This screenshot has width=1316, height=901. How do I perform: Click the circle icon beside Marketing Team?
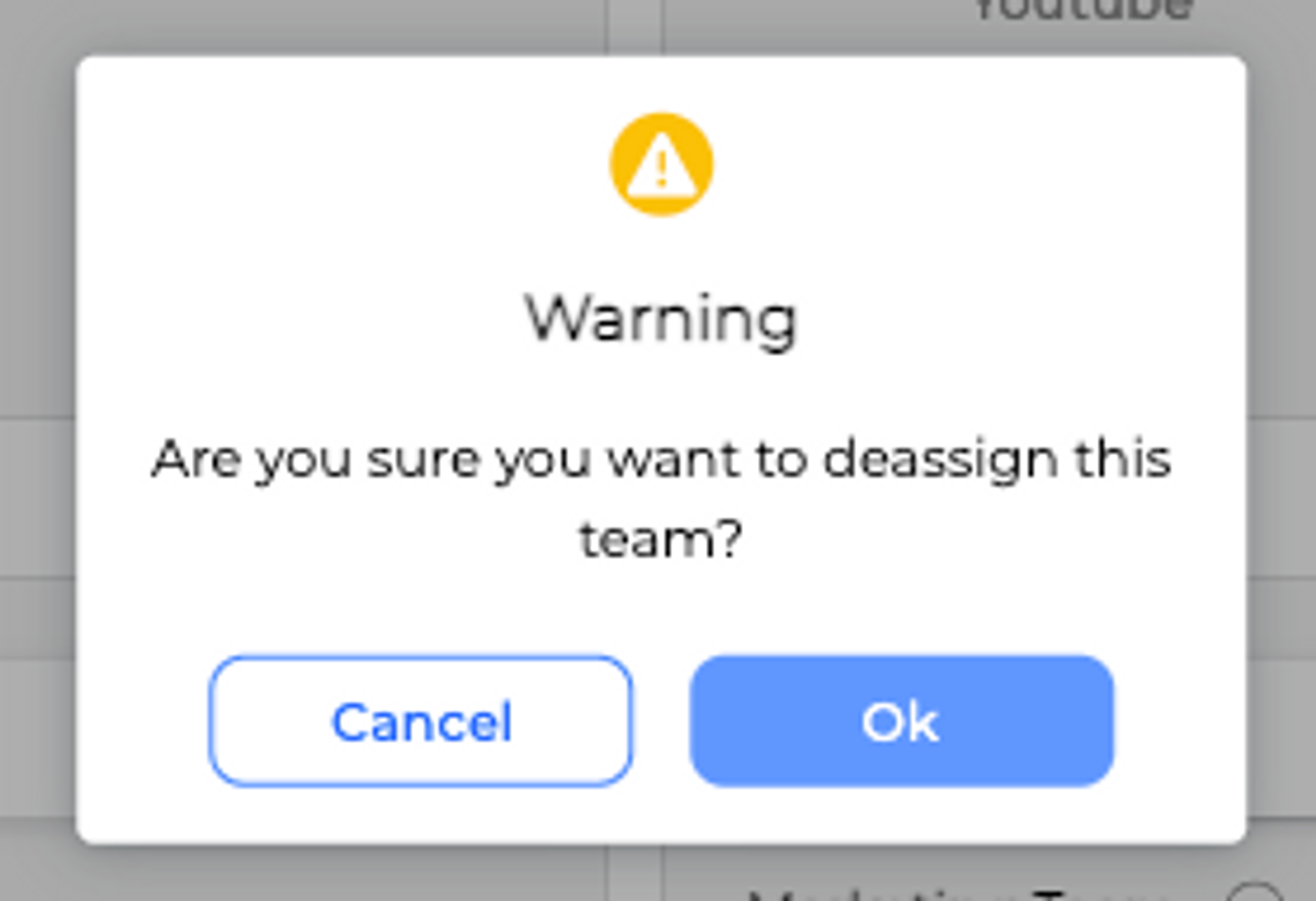click(1255, 892)
